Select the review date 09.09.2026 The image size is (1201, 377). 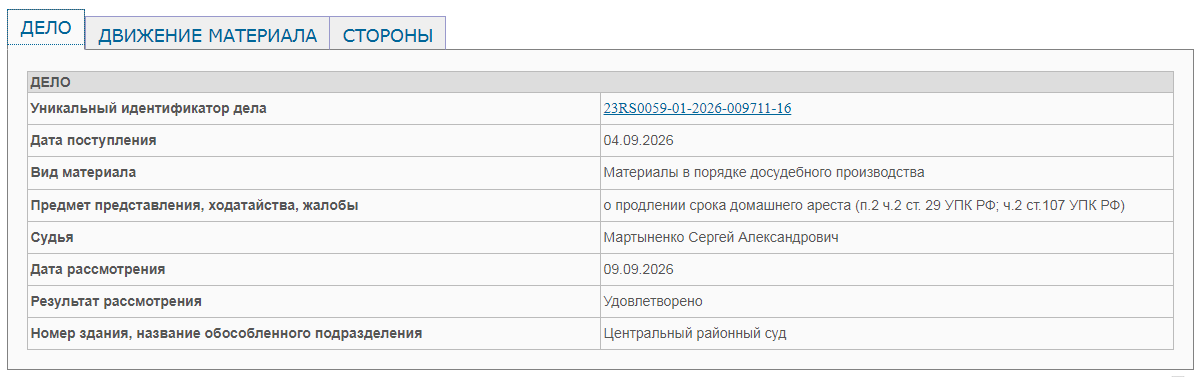pos(638,269)
